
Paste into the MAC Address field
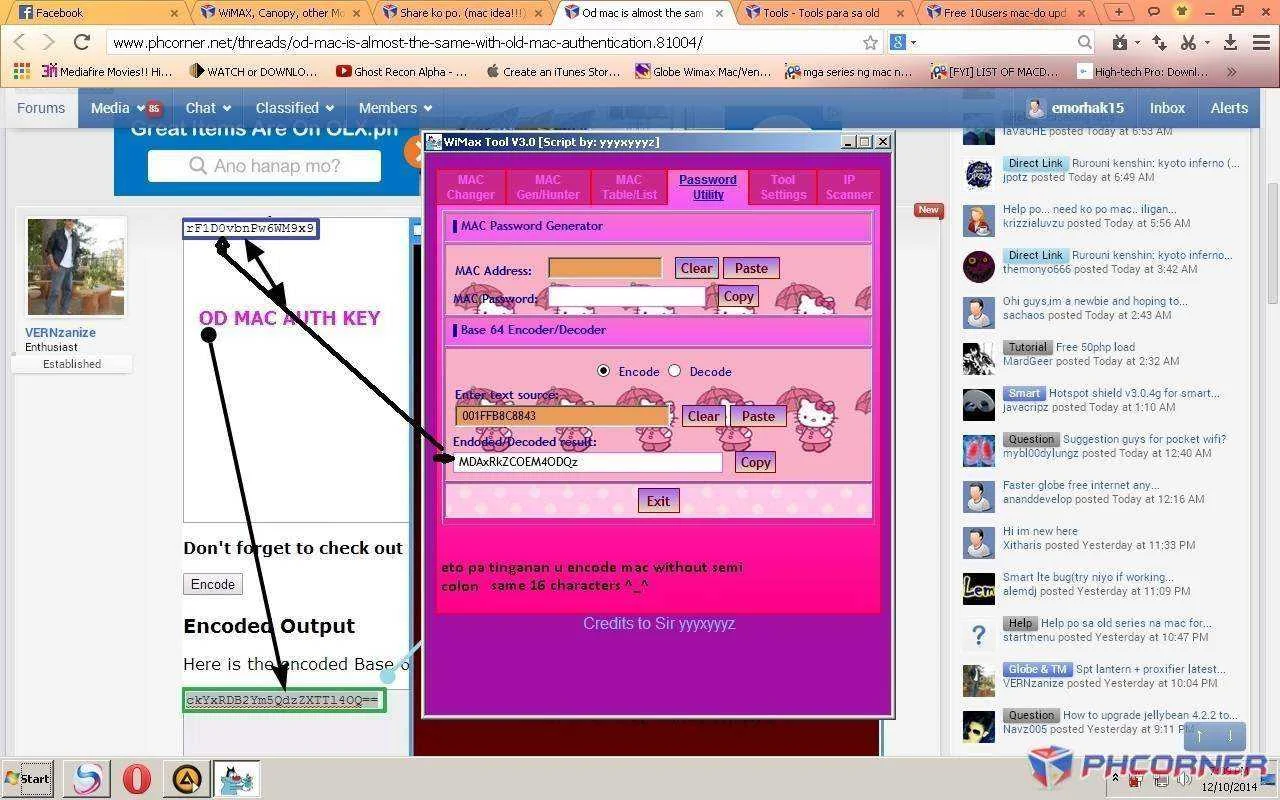click(x=751, y=268)
